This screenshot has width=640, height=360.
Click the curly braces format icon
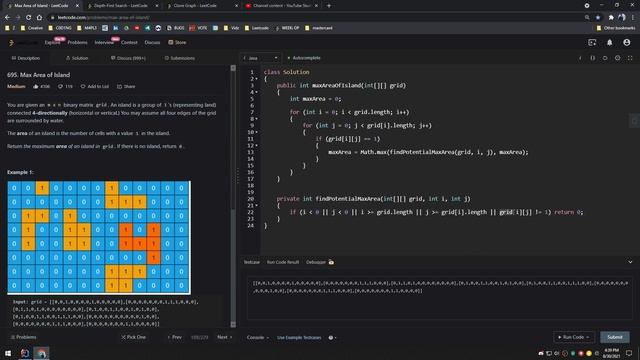593,58
